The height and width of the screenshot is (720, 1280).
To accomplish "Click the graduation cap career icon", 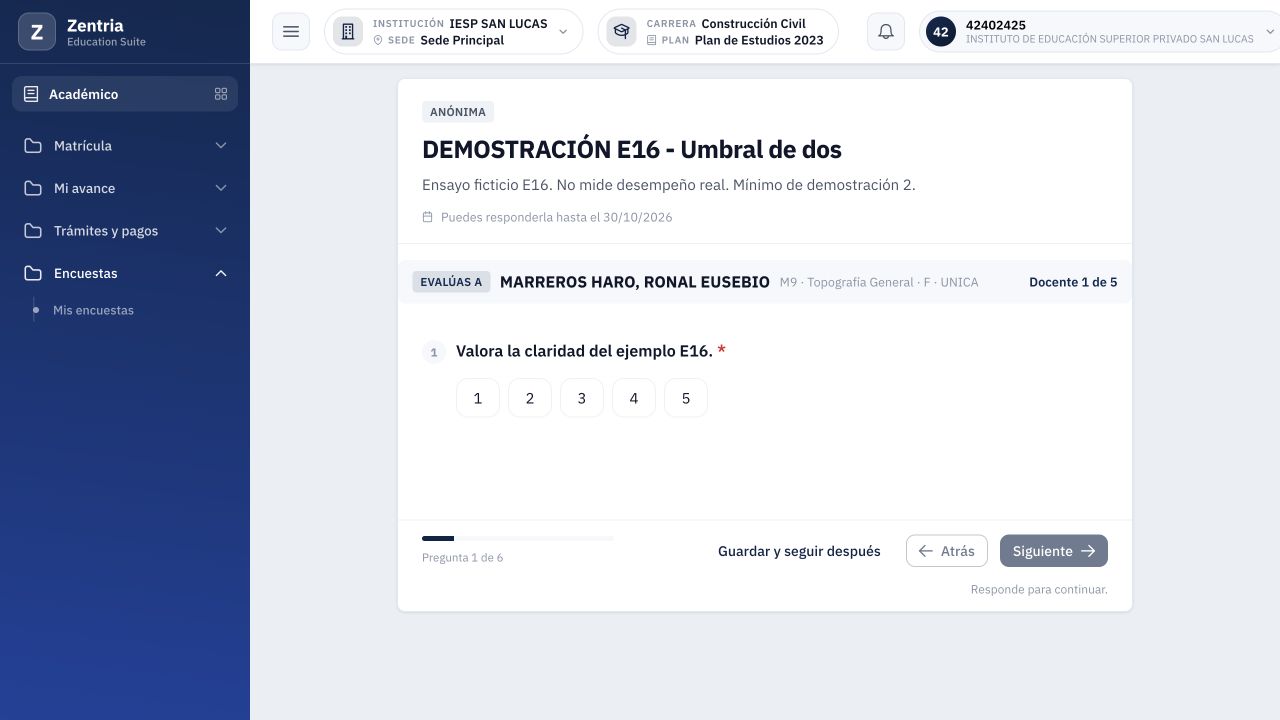I will coord(622,32).
